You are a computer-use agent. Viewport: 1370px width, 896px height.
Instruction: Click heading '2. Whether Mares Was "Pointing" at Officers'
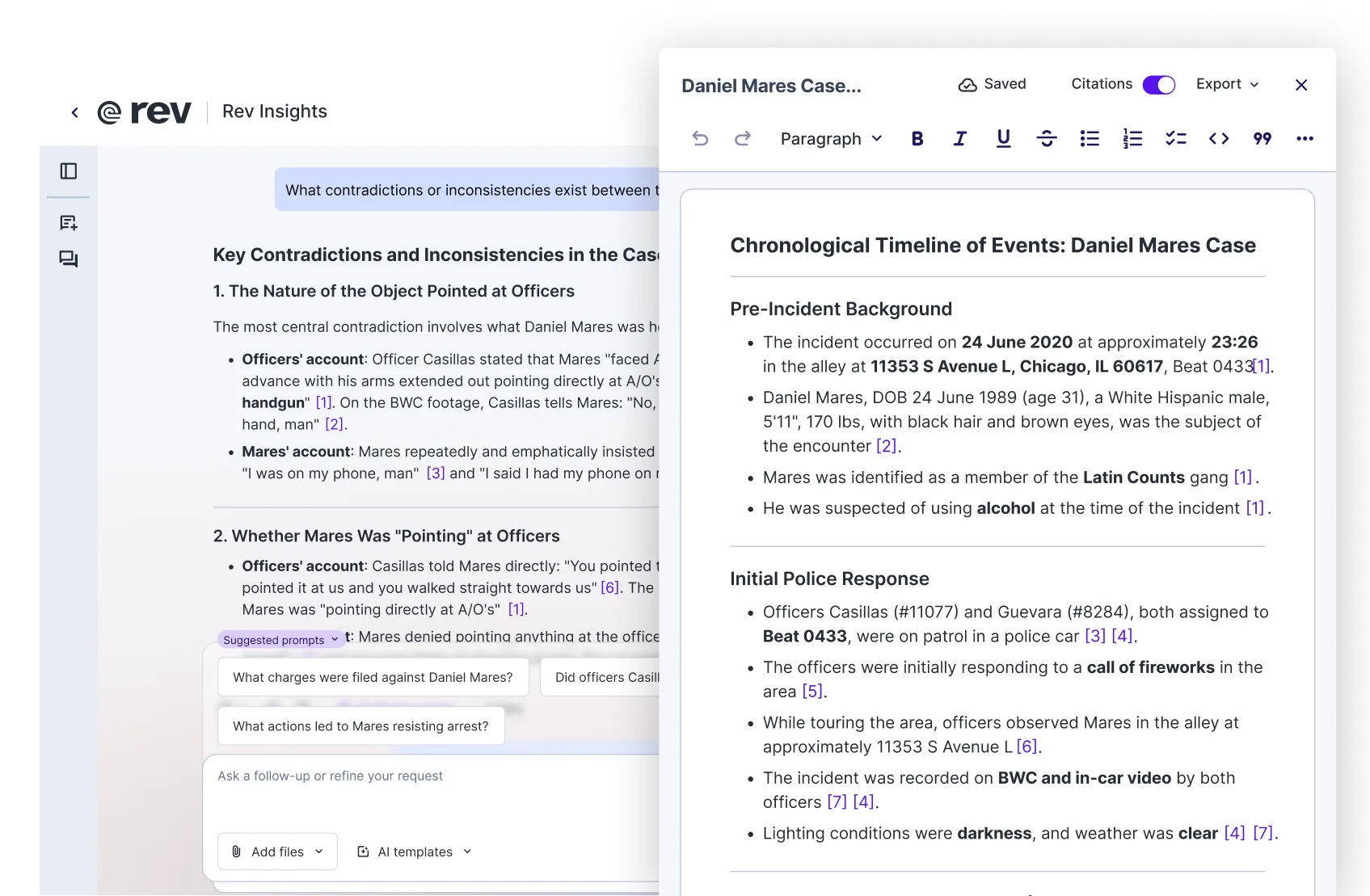tap(386, 536)
